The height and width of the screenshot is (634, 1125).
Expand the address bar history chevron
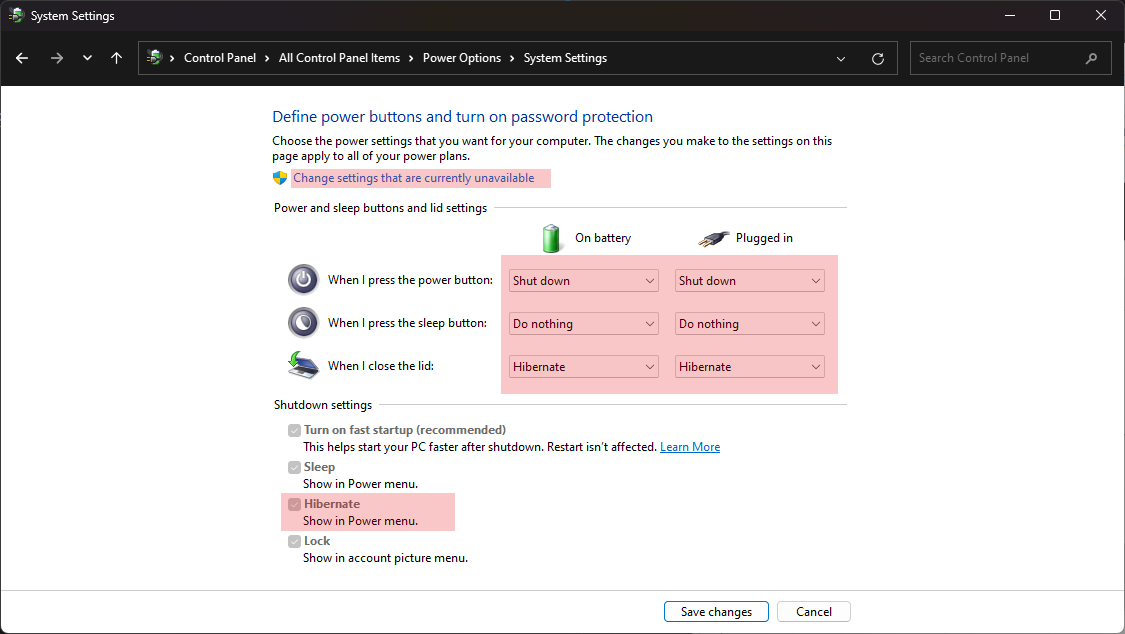tap(840, 58)
